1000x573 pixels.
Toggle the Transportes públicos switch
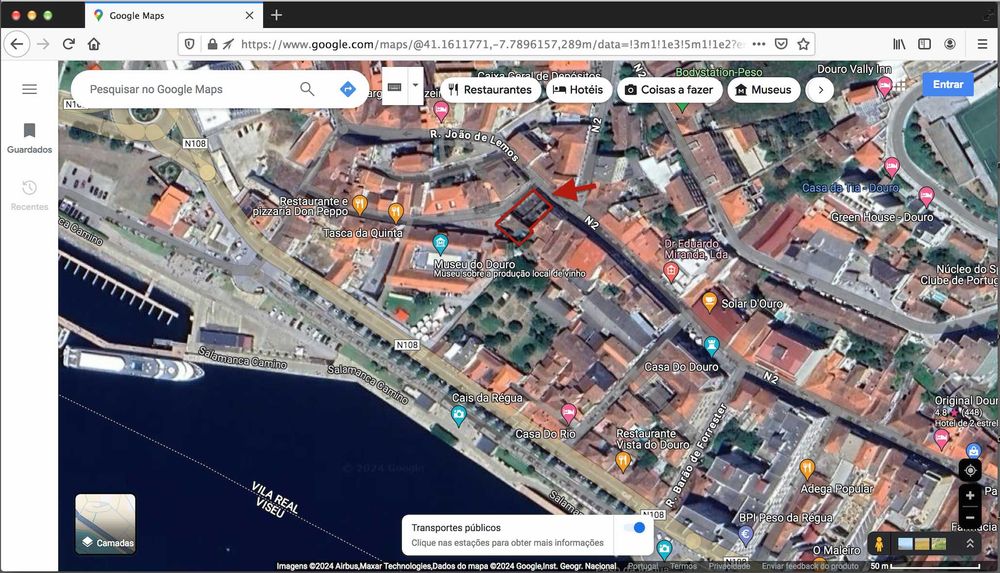(635, 528)
